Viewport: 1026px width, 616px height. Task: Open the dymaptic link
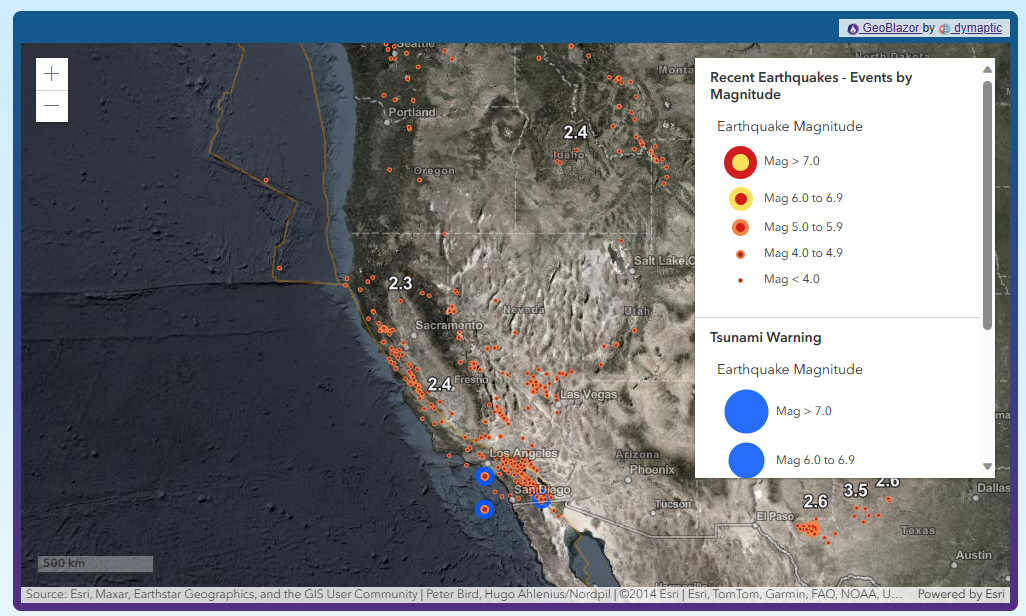(976, 29)
